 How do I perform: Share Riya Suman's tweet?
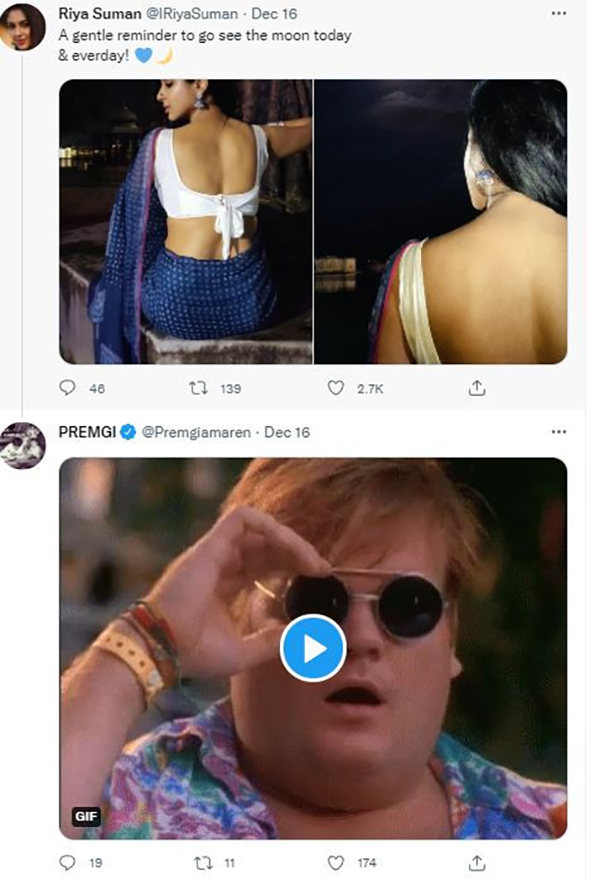point(478,387)
